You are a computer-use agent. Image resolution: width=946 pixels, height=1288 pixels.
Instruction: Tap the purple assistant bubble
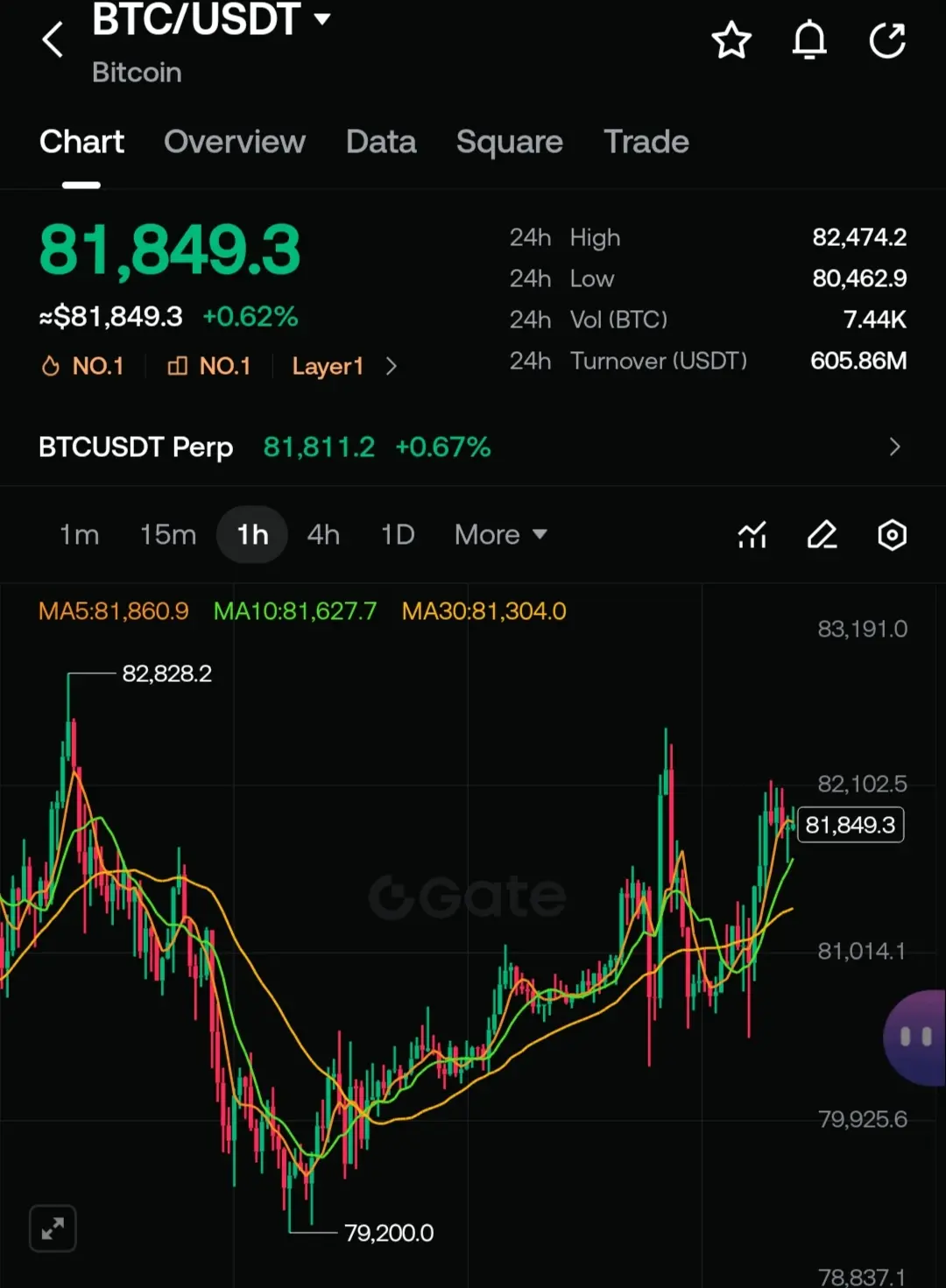tap(915, 1038)
